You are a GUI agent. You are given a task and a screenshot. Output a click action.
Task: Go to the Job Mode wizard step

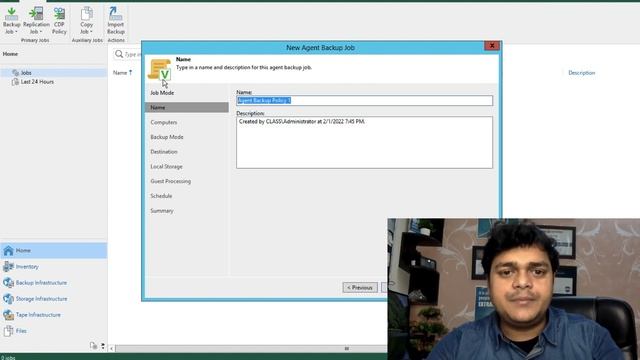[162, 93]
